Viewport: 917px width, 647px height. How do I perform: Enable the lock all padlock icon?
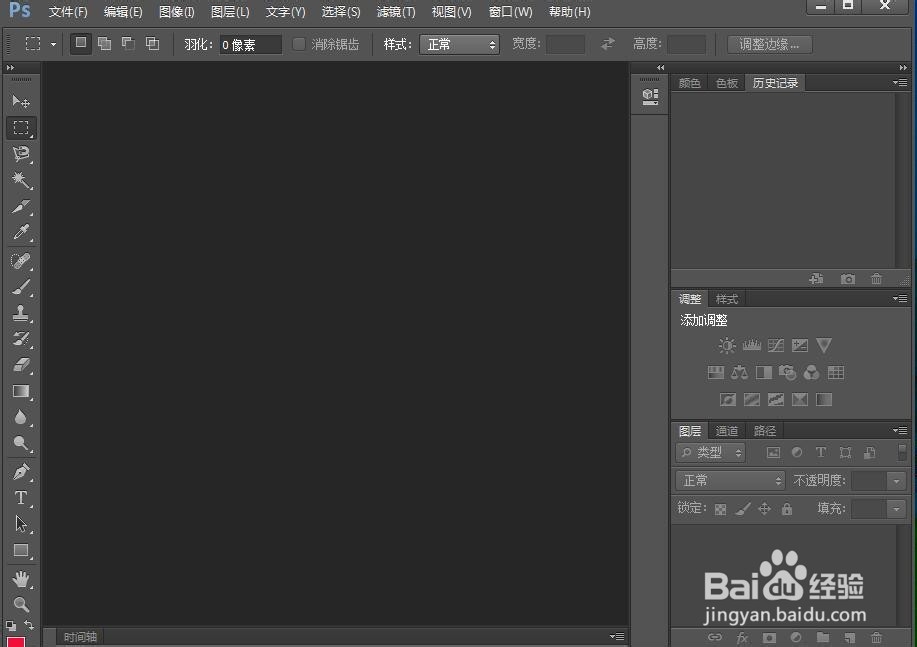pos(787,508)
